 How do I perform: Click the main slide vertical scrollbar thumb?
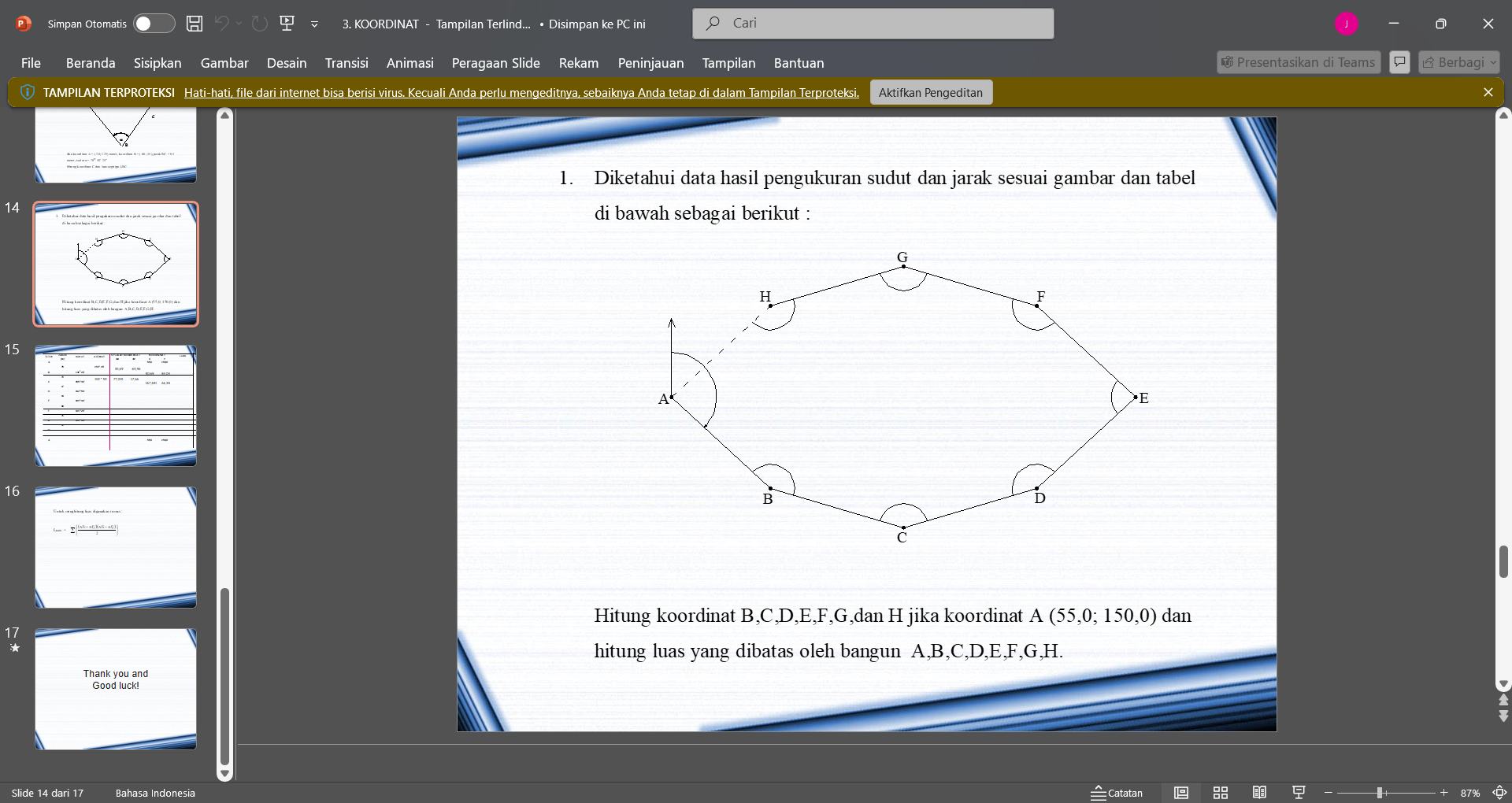1503,561
